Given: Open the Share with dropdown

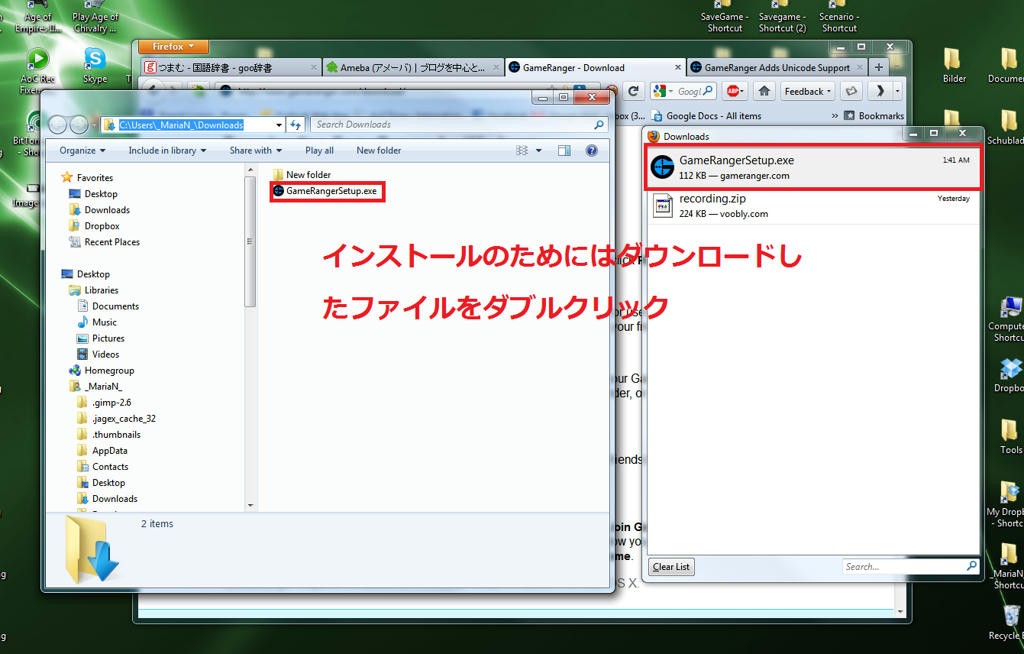Looking at the screenshot, I should tap(256, 151).
